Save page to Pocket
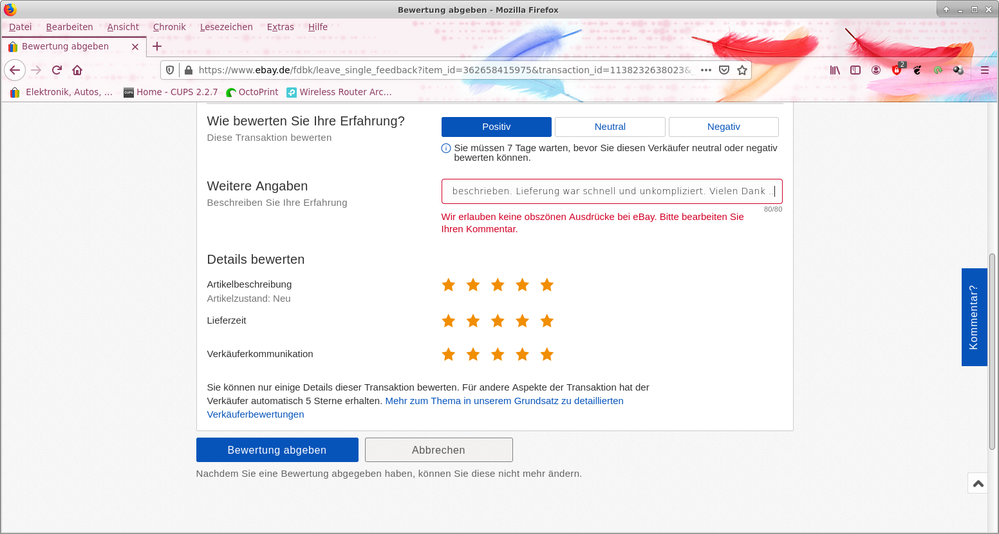The height and width of the screenshot is (534, 999). [726, 70]
